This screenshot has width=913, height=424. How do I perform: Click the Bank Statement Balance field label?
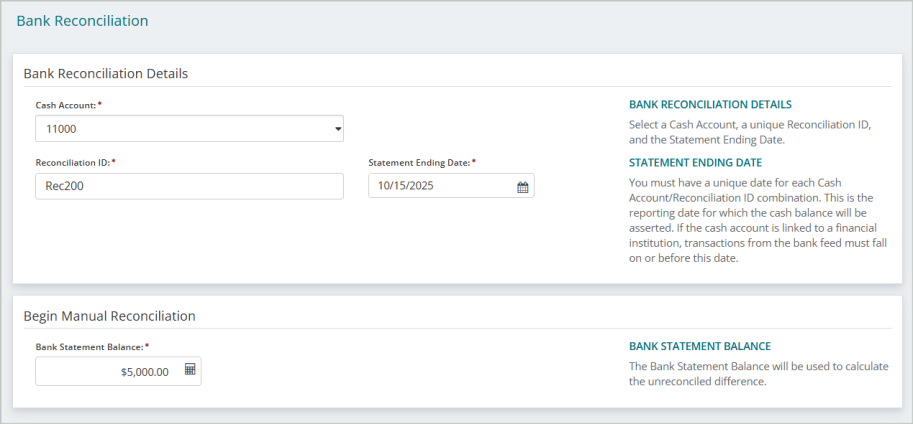click(91, 347)
